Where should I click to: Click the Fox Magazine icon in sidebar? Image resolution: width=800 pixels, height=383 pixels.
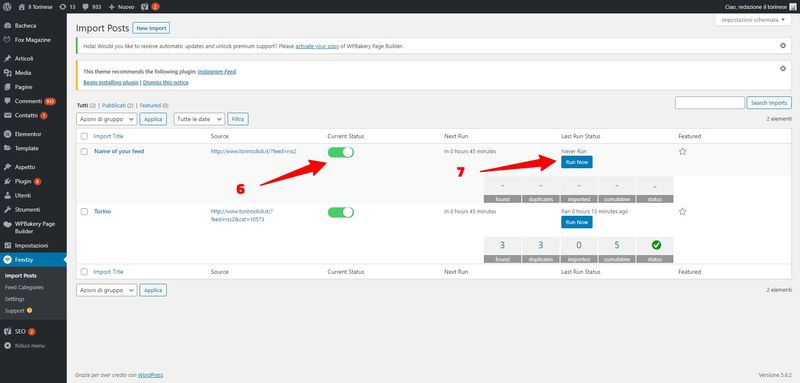pyautogui.click(x=7, y=39)
